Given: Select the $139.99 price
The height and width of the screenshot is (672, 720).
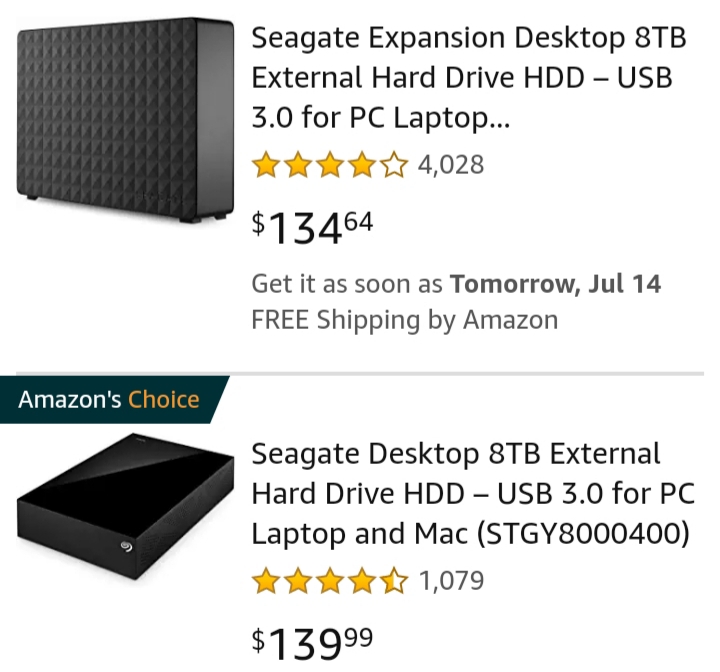Looking at the screenshot, I should click(312, 643).
